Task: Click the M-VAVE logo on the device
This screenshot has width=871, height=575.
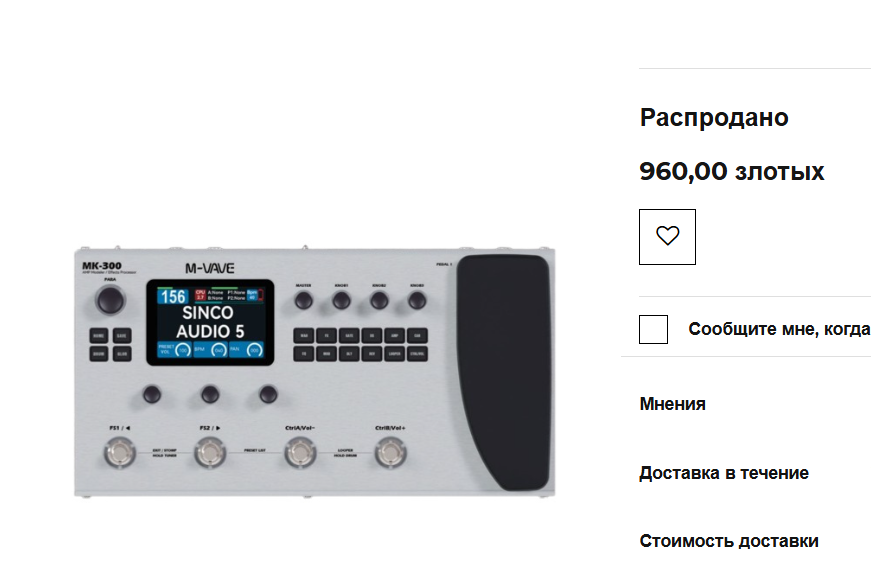Action: click(210, 268)
